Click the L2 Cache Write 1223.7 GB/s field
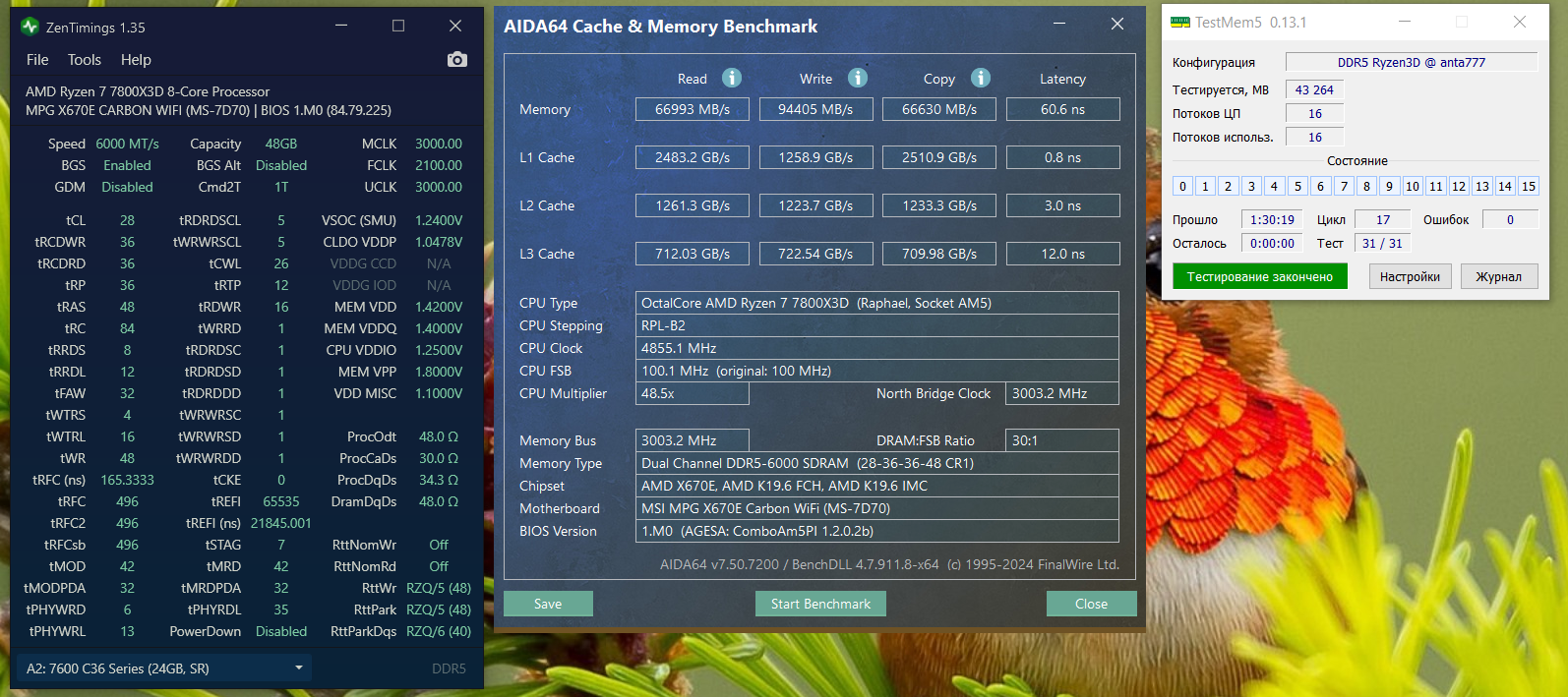 815,205
